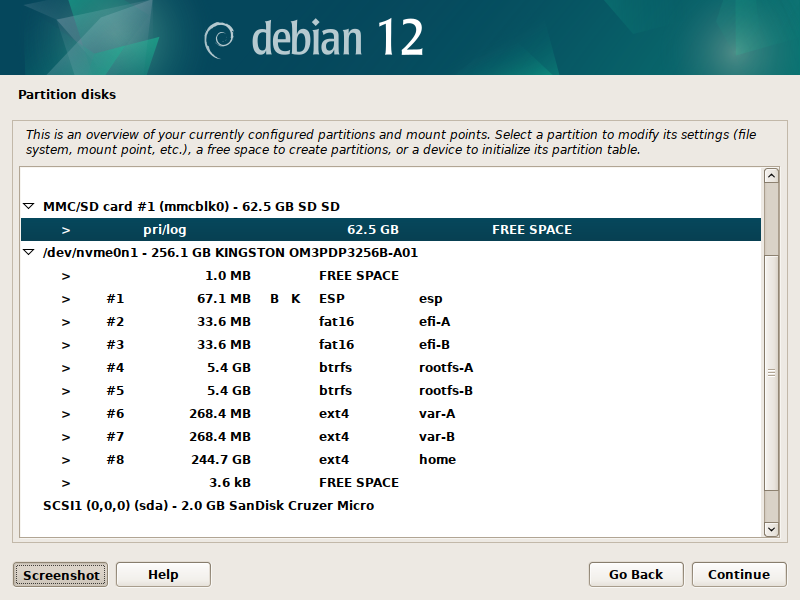The height and width of the screenshot is (600, 800).
Task: Click the arrow marker of partition #8 row
Action: coord(66,460)
